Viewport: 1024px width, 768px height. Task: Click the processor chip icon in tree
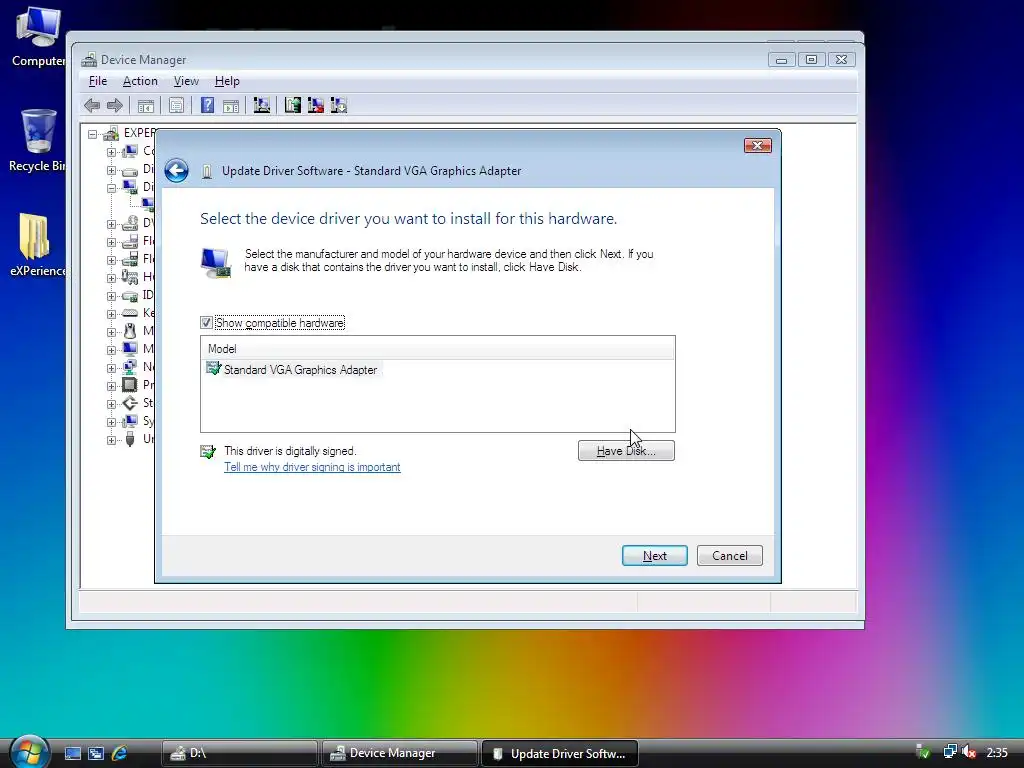130,385
